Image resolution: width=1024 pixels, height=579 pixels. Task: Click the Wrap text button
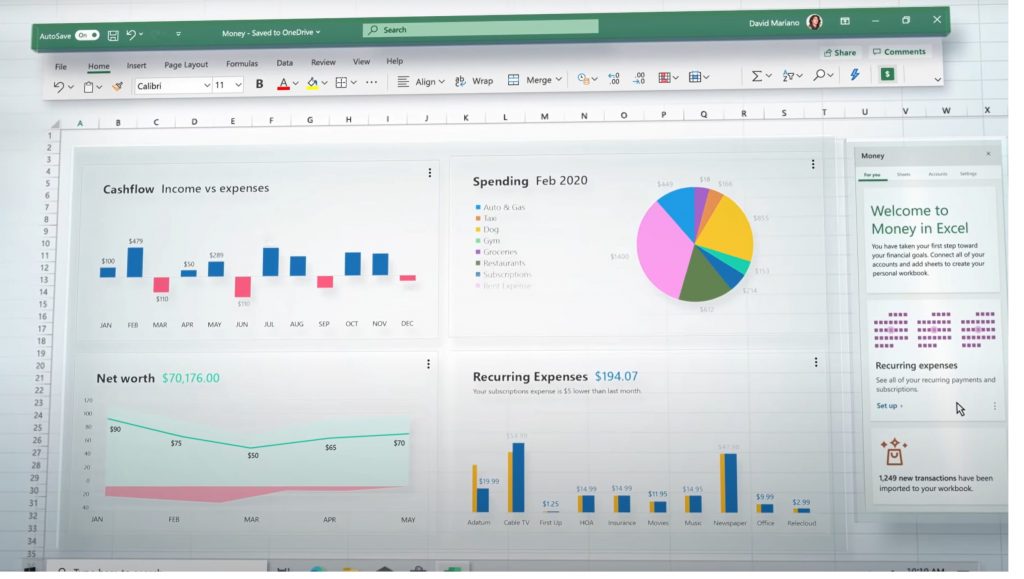click(474, 81)
